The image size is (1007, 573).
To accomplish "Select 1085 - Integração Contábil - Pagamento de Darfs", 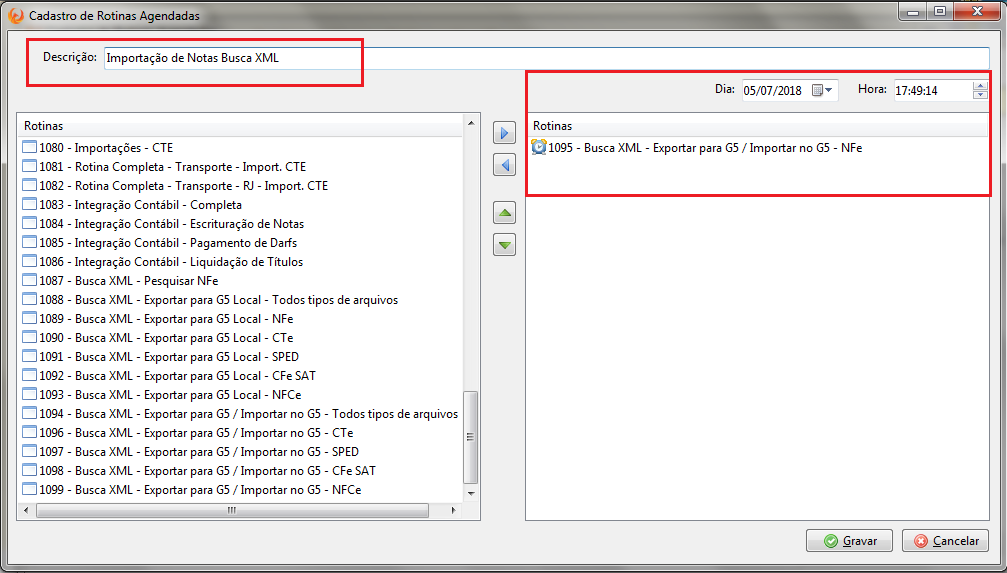I will click(168, 243).
